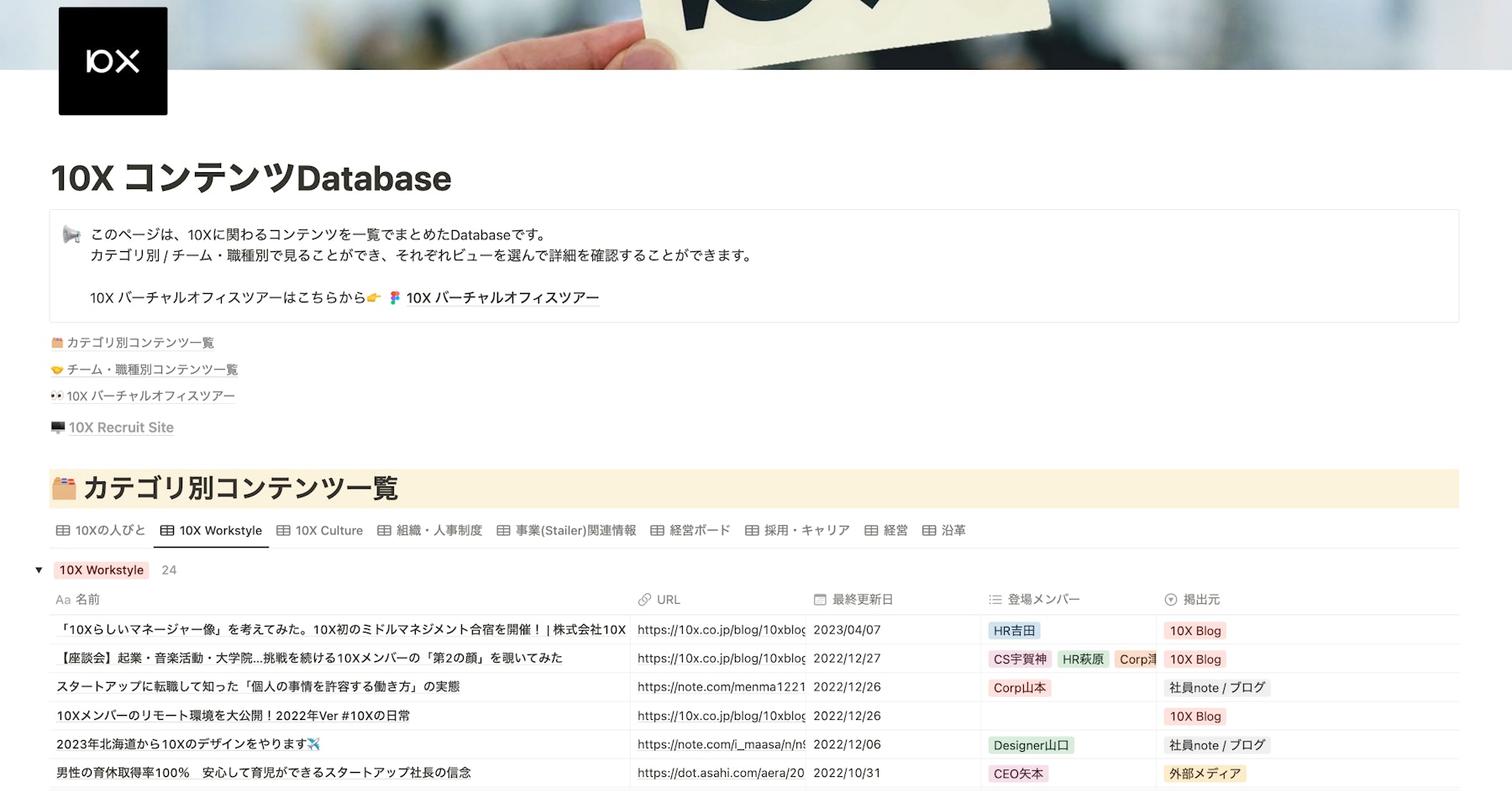Open the 10X Recruit Site link
Viewport: 1512px width, 798px height.
point(121,428)
